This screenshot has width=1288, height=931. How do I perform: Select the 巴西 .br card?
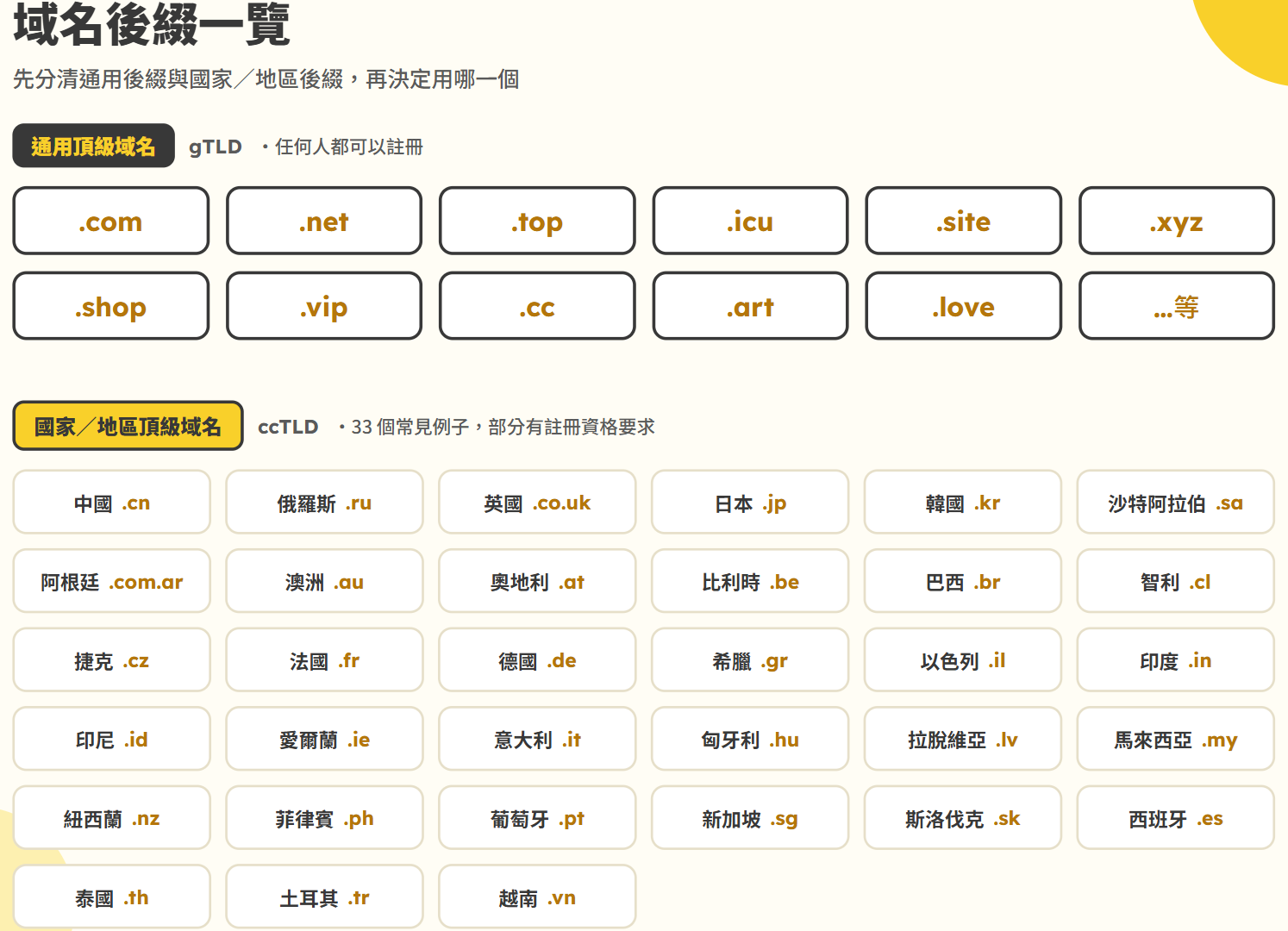[963, 581]
